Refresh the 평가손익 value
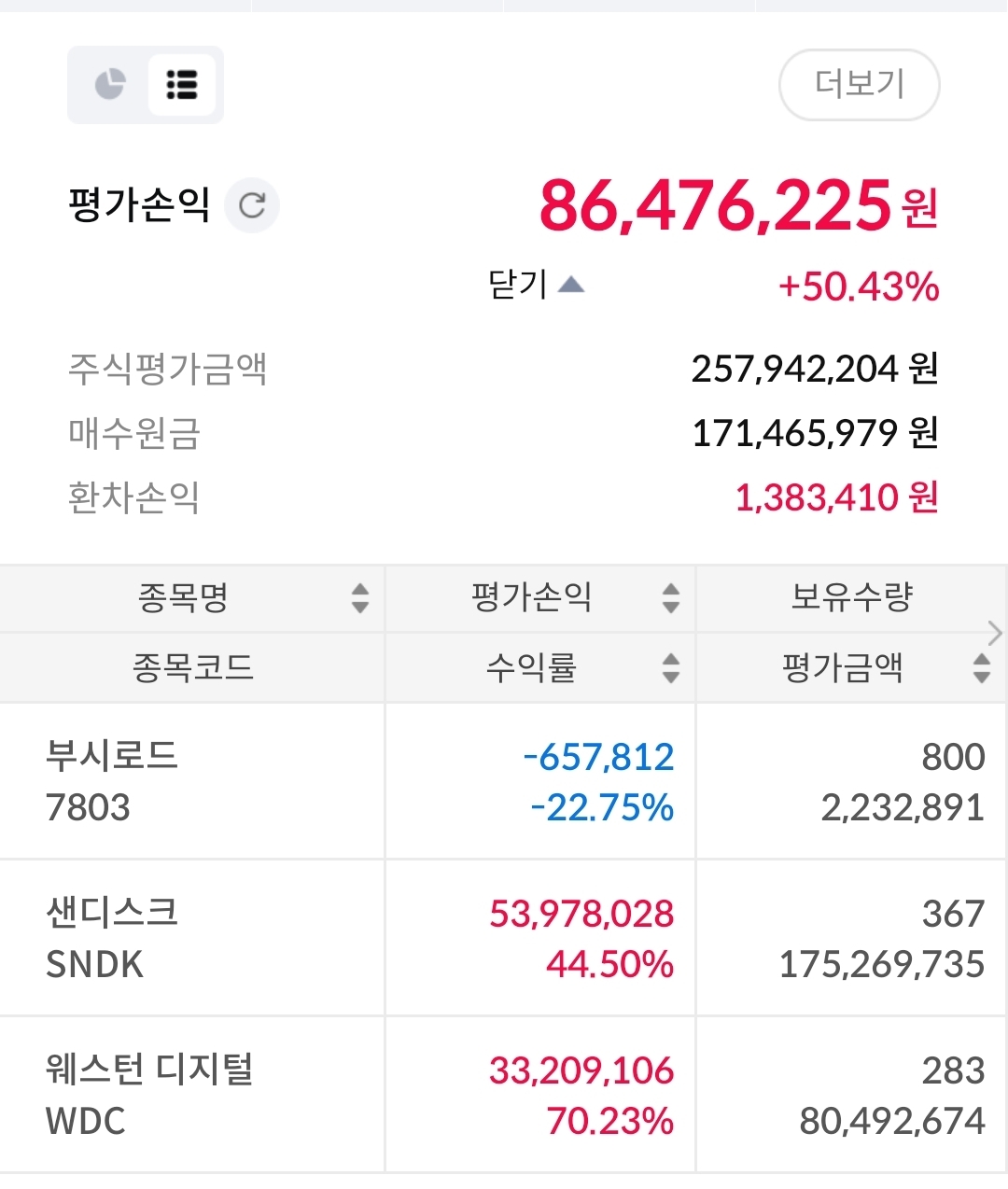 point(252,205)
